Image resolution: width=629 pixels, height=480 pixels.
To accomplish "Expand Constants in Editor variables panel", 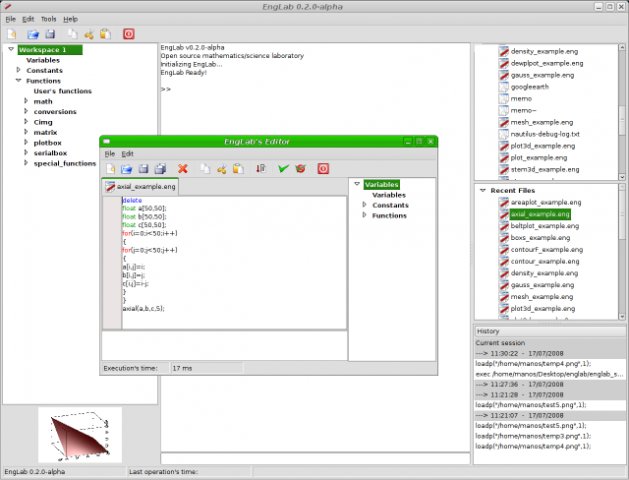I will (364, 205).
